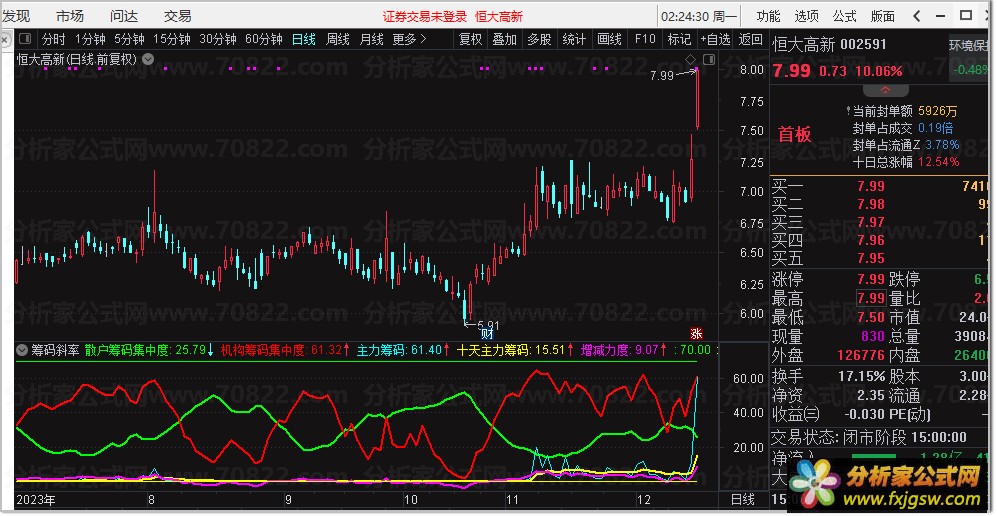
Task: Click the 首板 tag
Action: [795, 134]
